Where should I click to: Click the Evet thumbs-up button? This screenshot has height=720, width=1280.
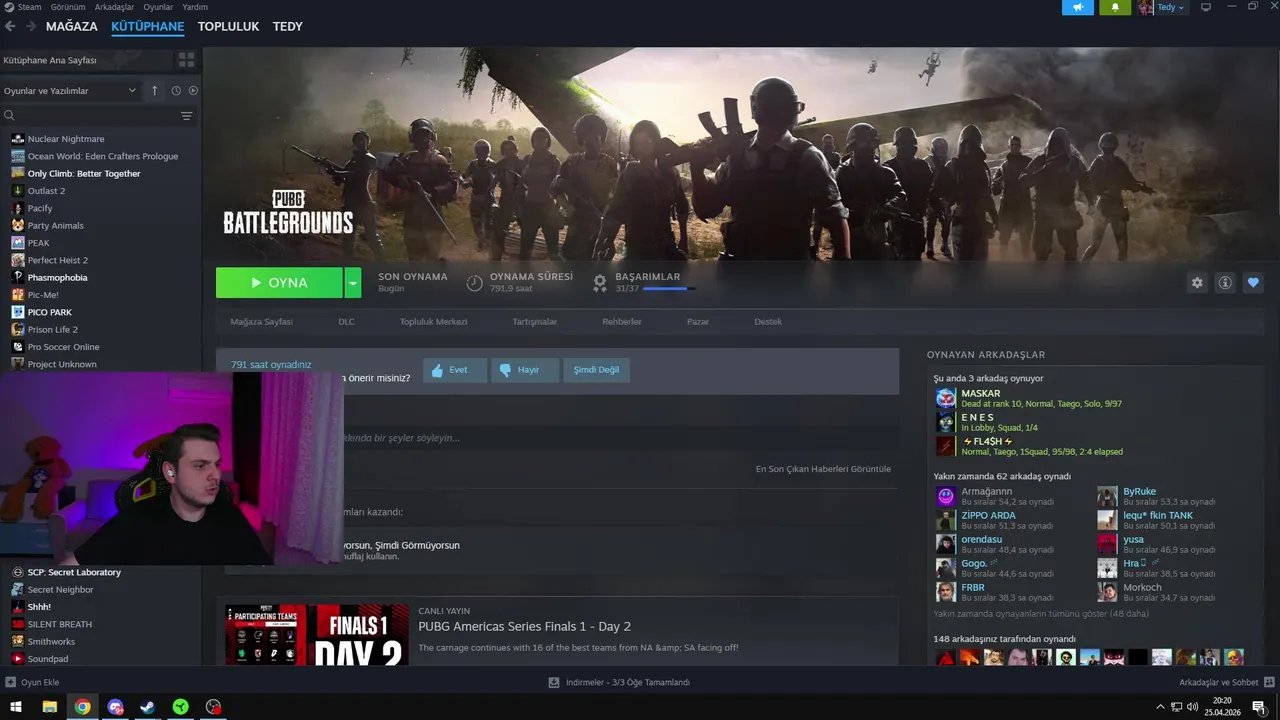[x=455, y=370]
